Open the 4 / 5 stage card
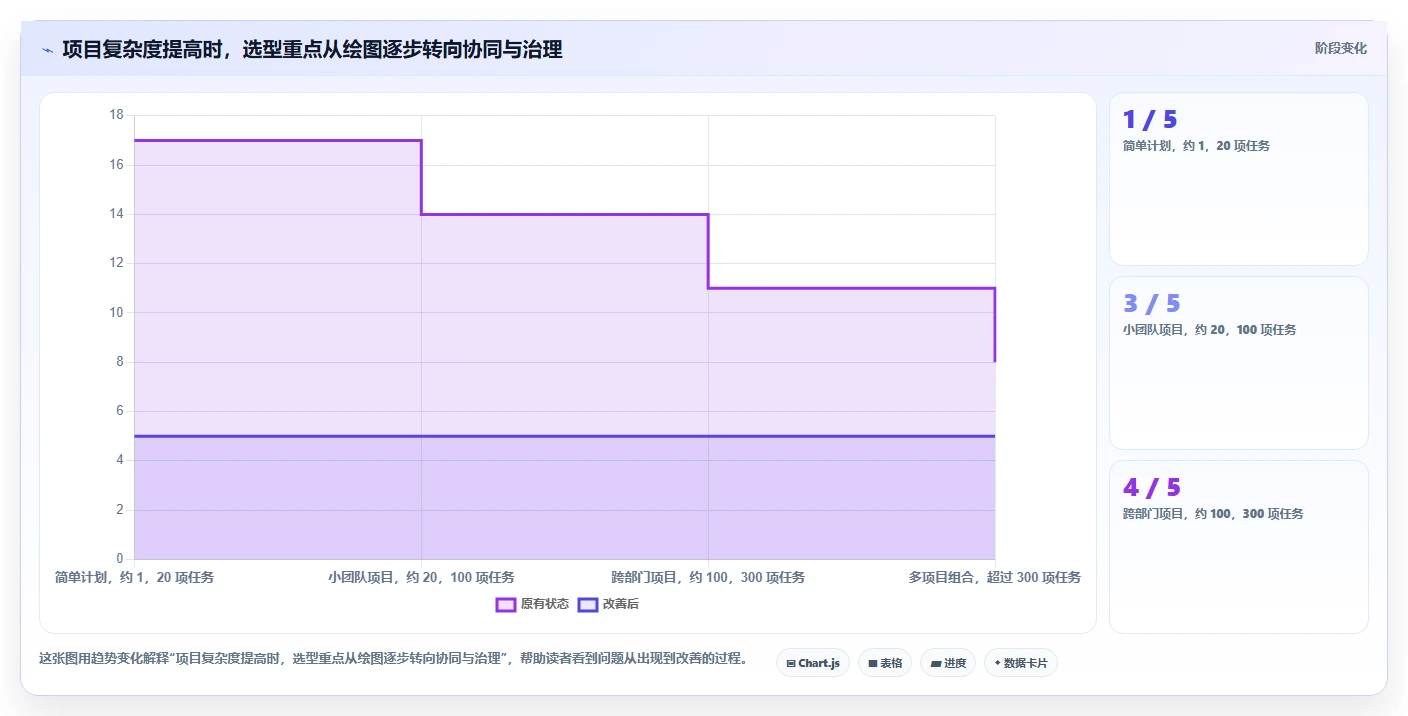This screenshot has width=1408, height=716. 1239,547
